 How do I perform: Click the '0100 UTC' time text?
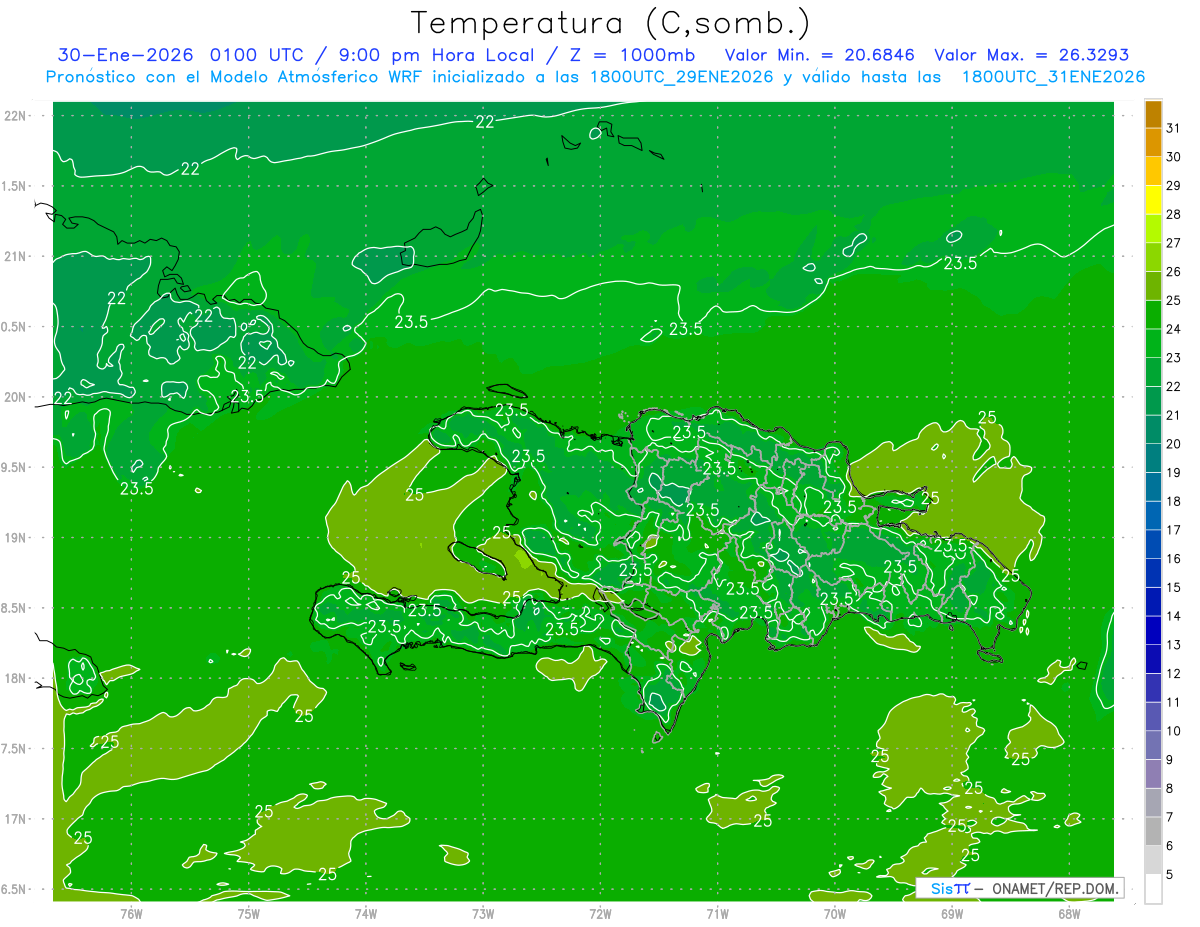point(257,55)
